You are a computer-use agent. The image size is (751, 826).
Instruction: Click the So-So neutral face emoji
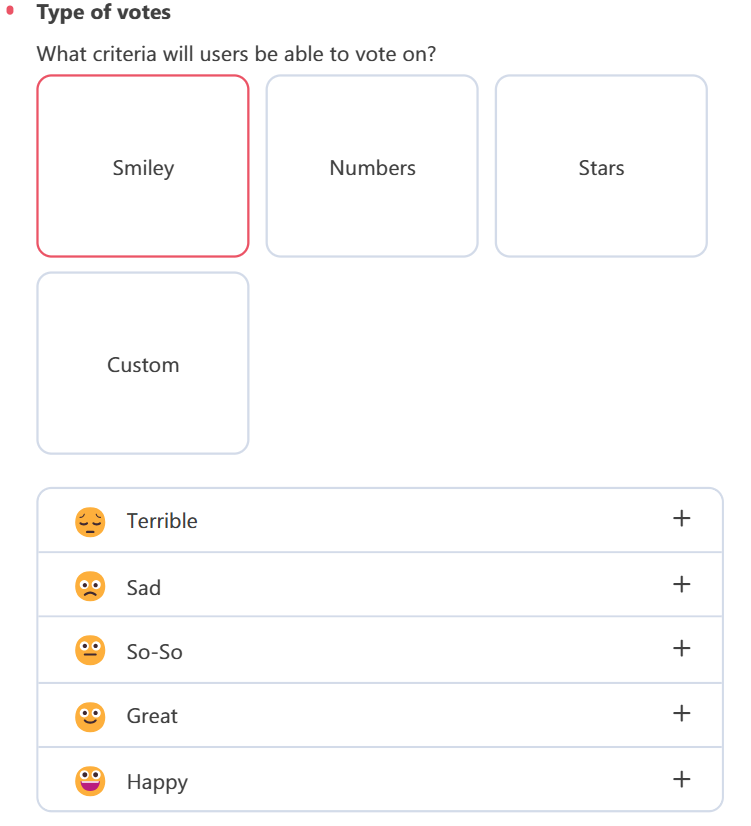(x=90, y=650)
